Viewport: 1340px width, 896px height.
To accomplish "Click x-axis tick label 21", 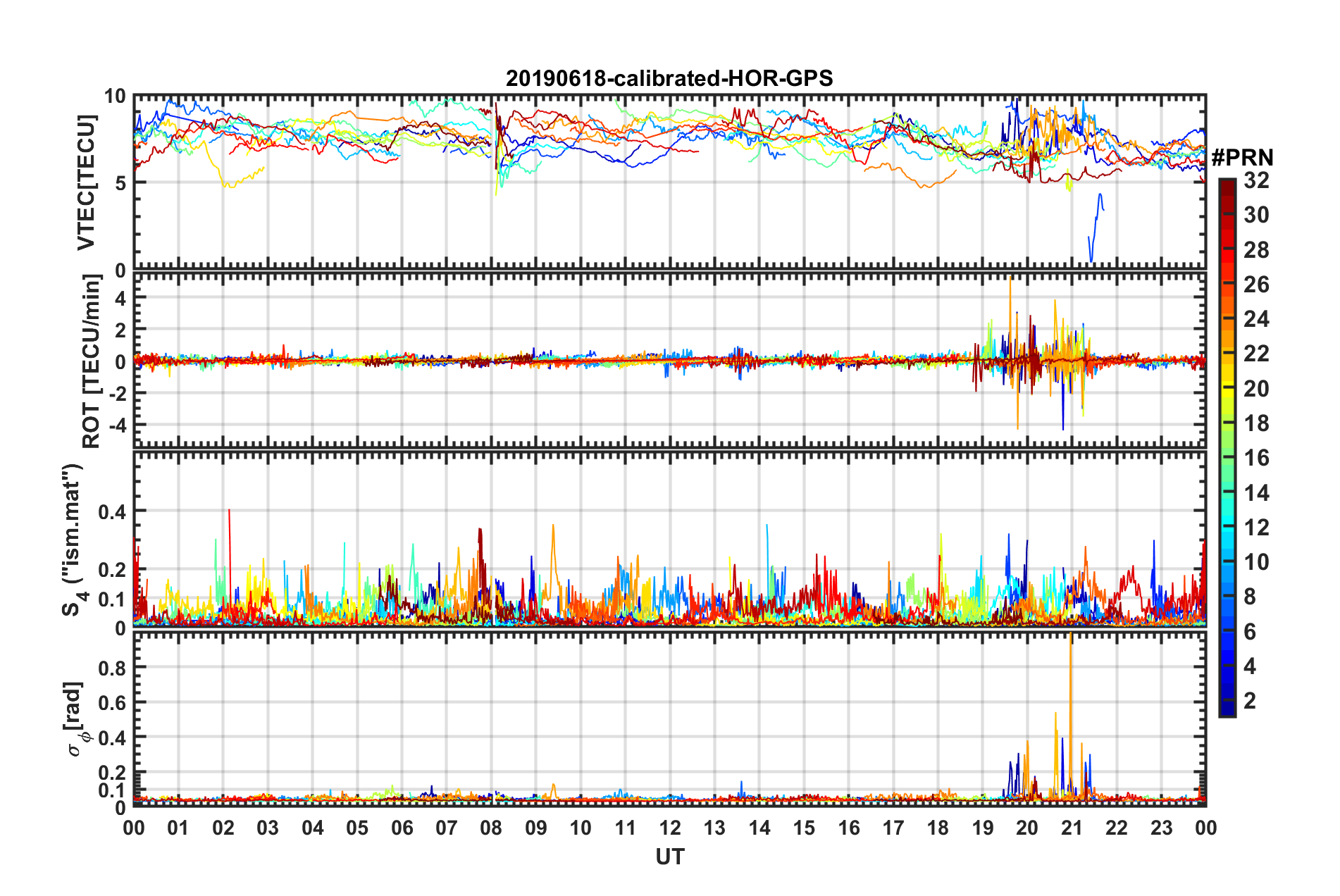I will [1072, 828].
